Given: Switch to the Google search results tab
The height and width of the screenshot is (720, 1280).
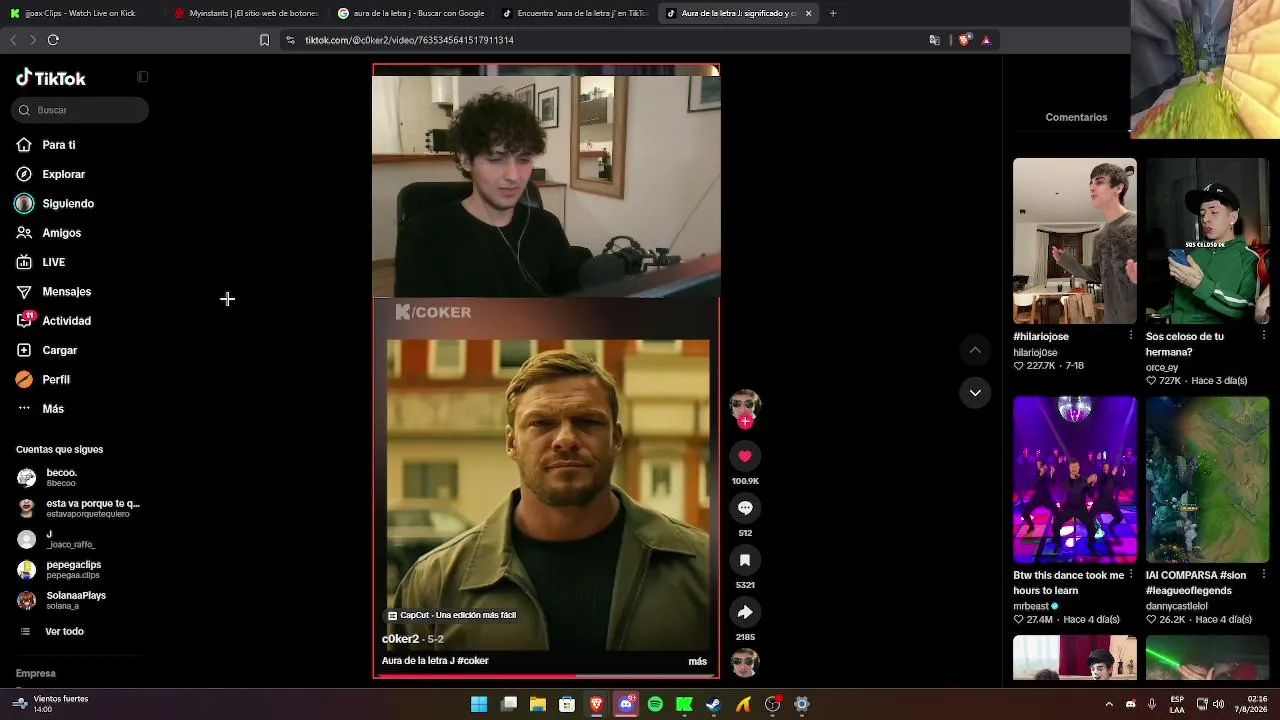Looking at the screenshot, I should (410, 13).
